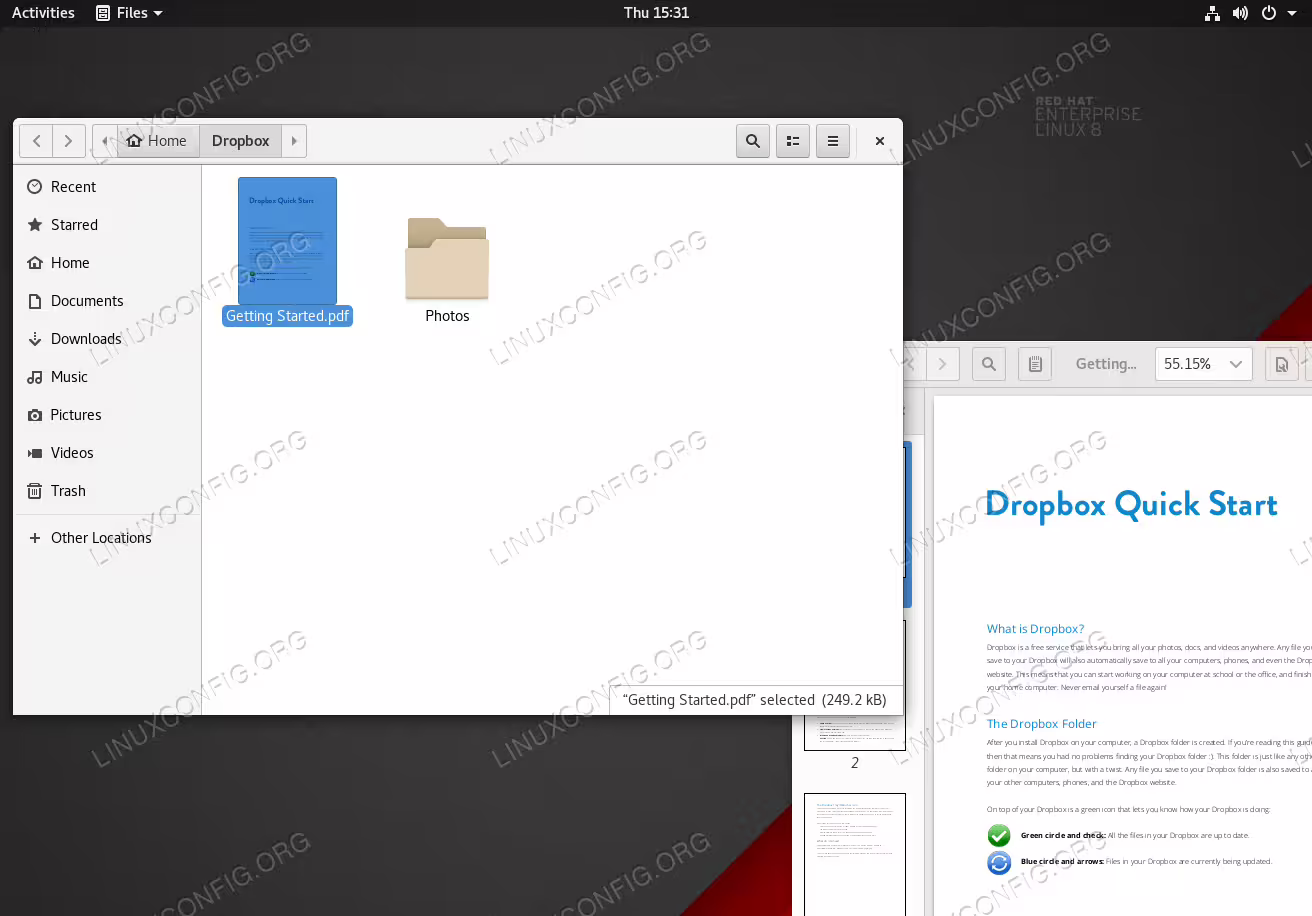Click the right path bar scroll arrow
The height and width of the screenshot is (916, 1312).
pyautogui.click(x=294, y=141)
